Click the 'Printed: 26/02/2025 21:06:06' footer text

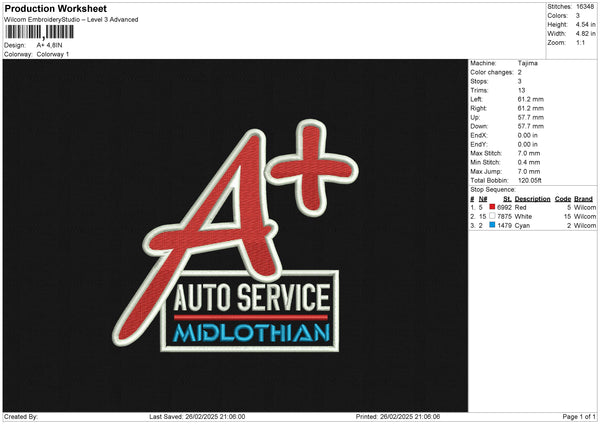pyautogui.click(x=398, y=417)
